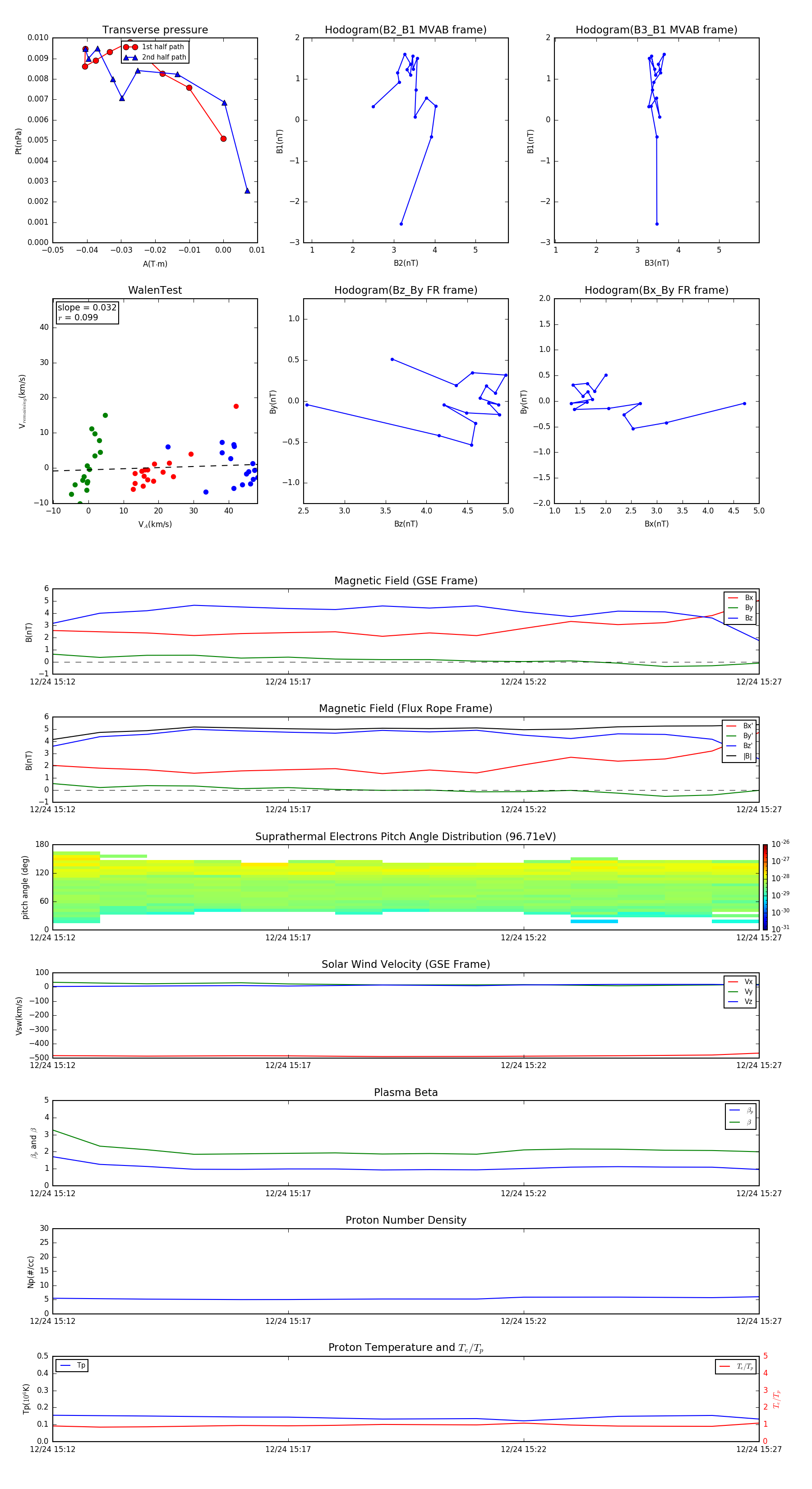Click the 'Bz(nT)' x-axis label
Viewport: 812px width, 1489px height.
(x=406, y=524)
